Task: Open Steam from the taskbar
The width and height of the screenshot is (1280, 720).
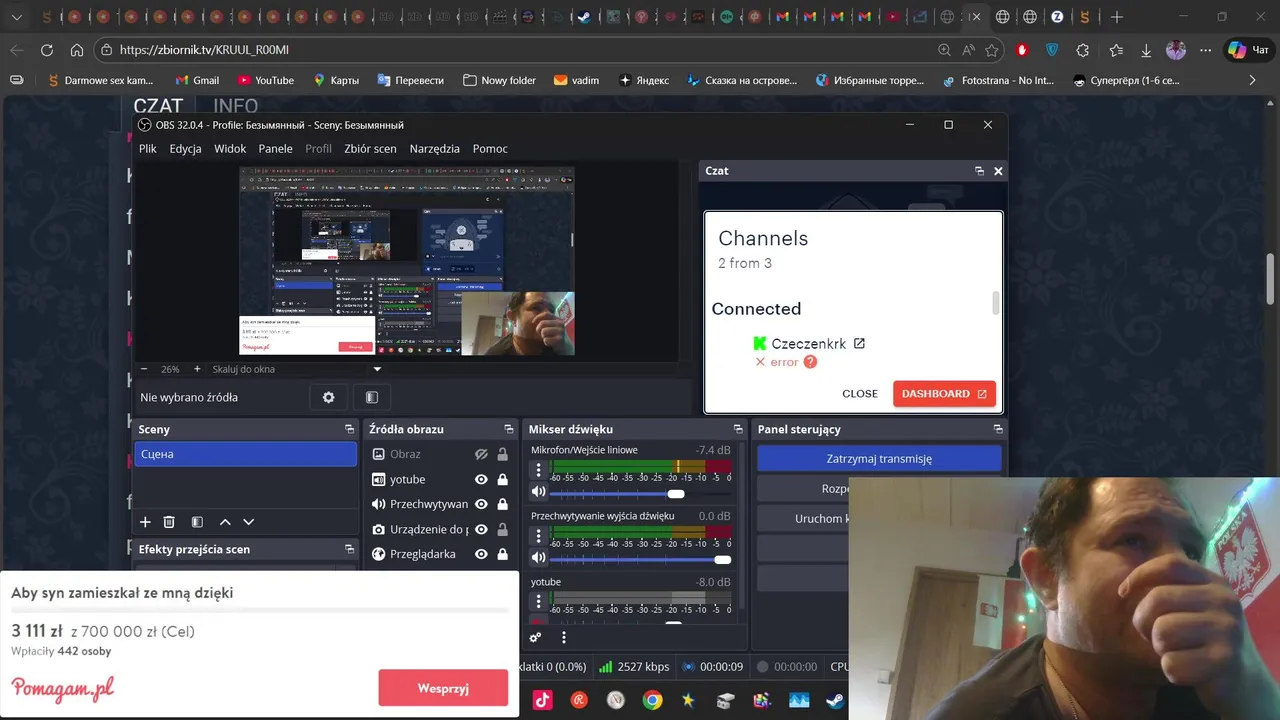Action: [835, 700]
